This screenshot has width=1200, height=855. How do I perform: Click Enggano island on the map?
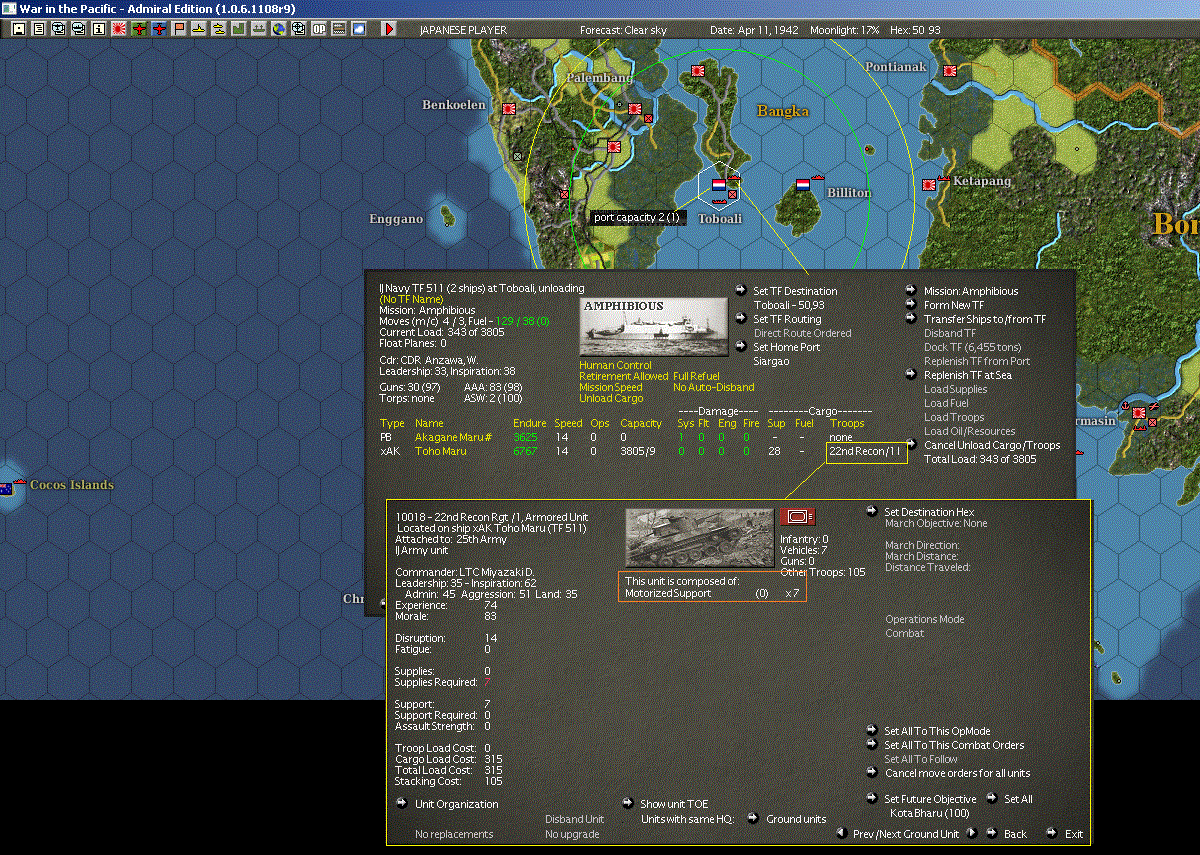(x=447, y=215)
